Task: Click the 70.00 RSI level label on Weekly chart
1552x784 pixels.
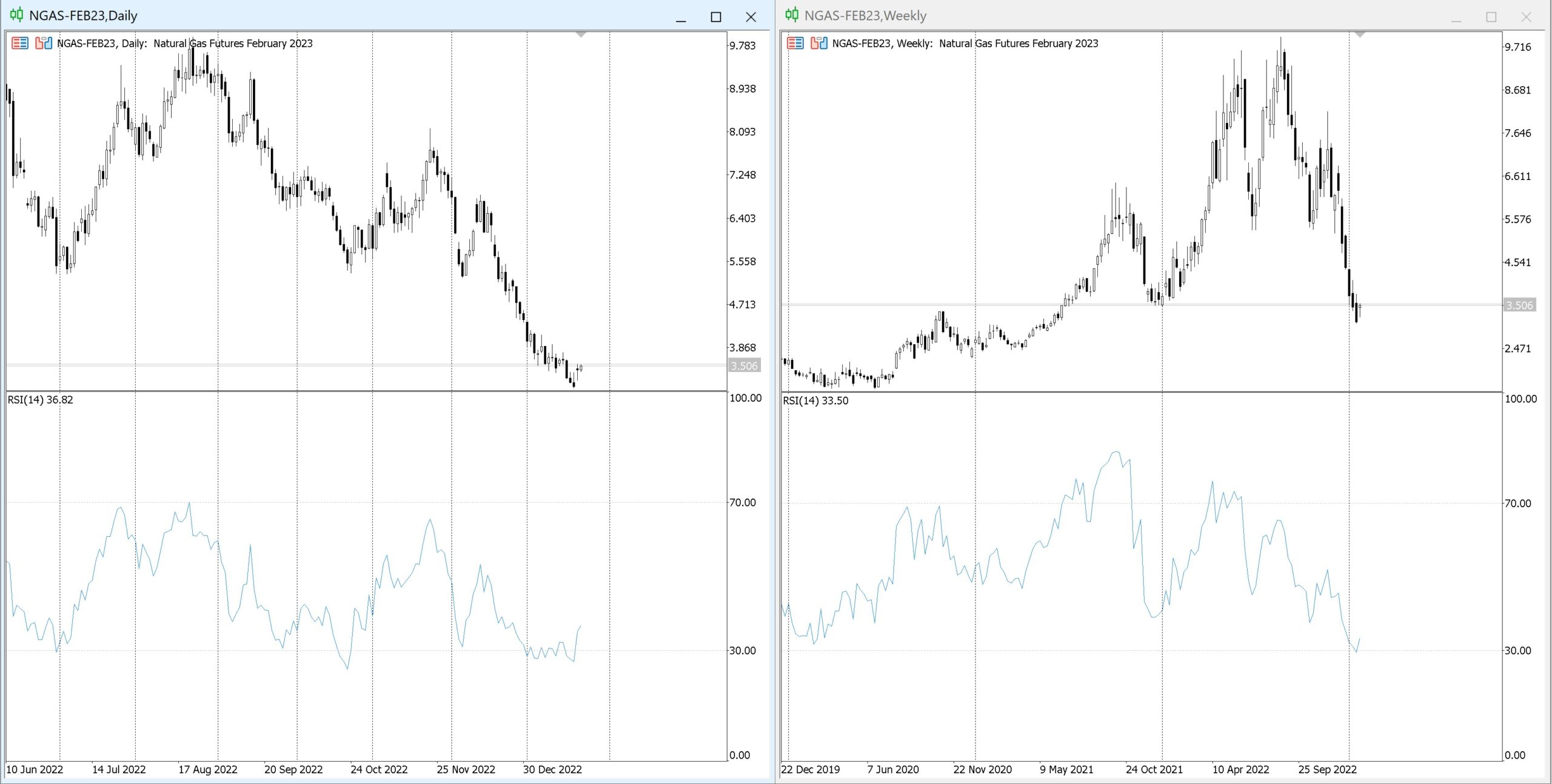Action: pos(1517,503)
